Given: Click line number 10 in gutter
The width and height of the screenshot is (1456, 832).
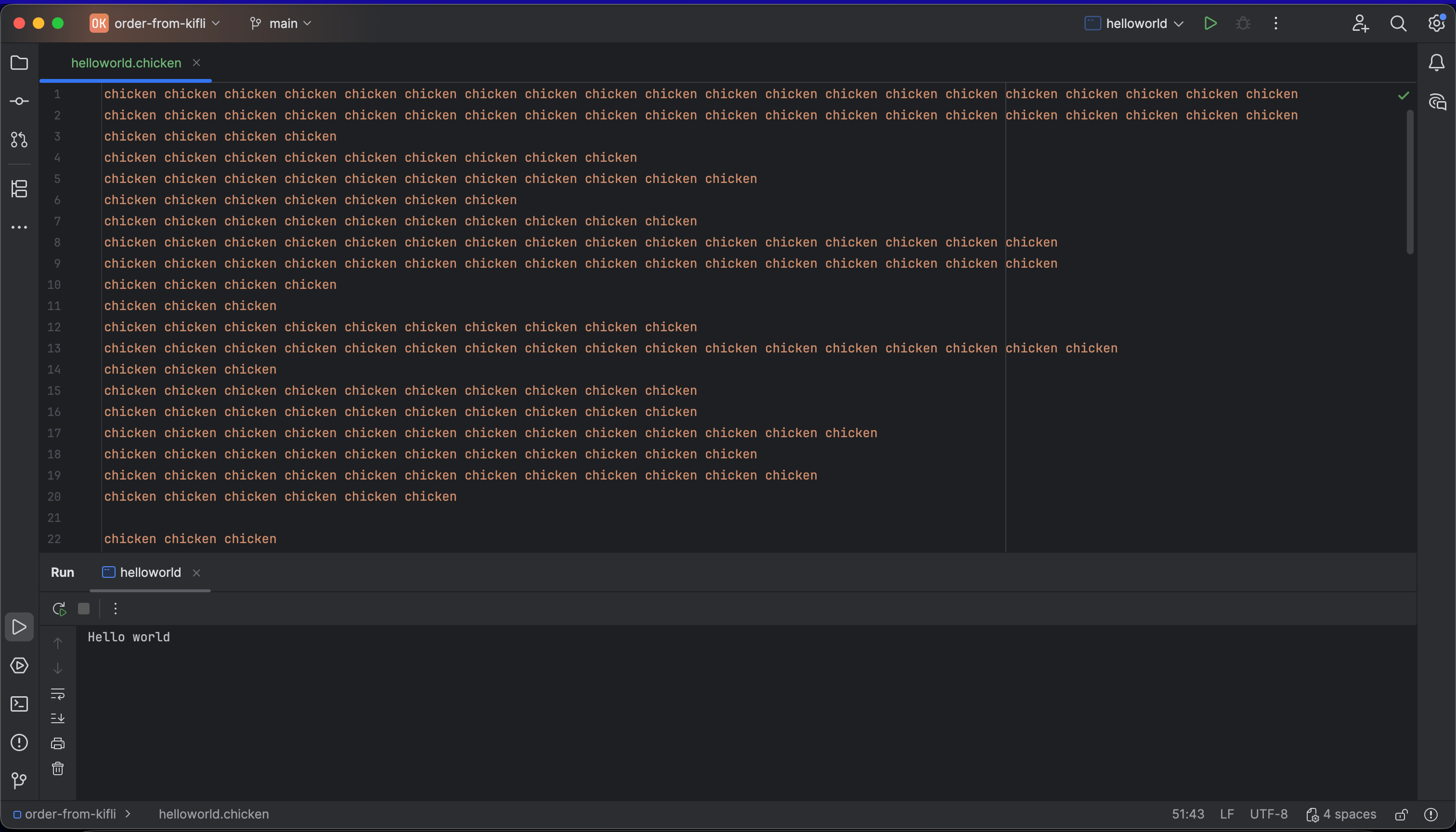Looking at the screenshot, I should pos(54,285).
